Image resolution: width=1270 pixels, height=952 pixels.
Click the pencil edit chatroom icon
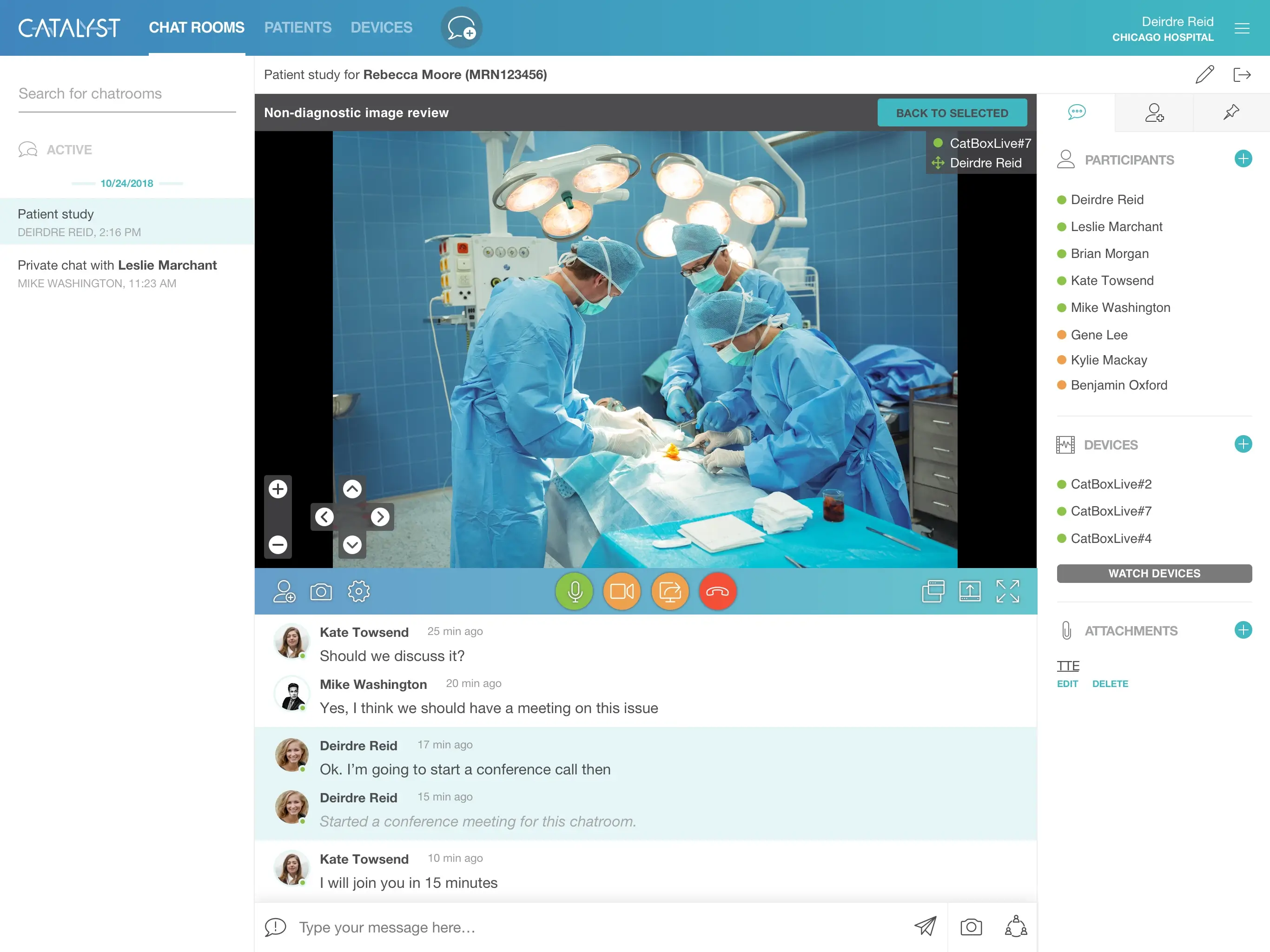tap(1204, 75)
